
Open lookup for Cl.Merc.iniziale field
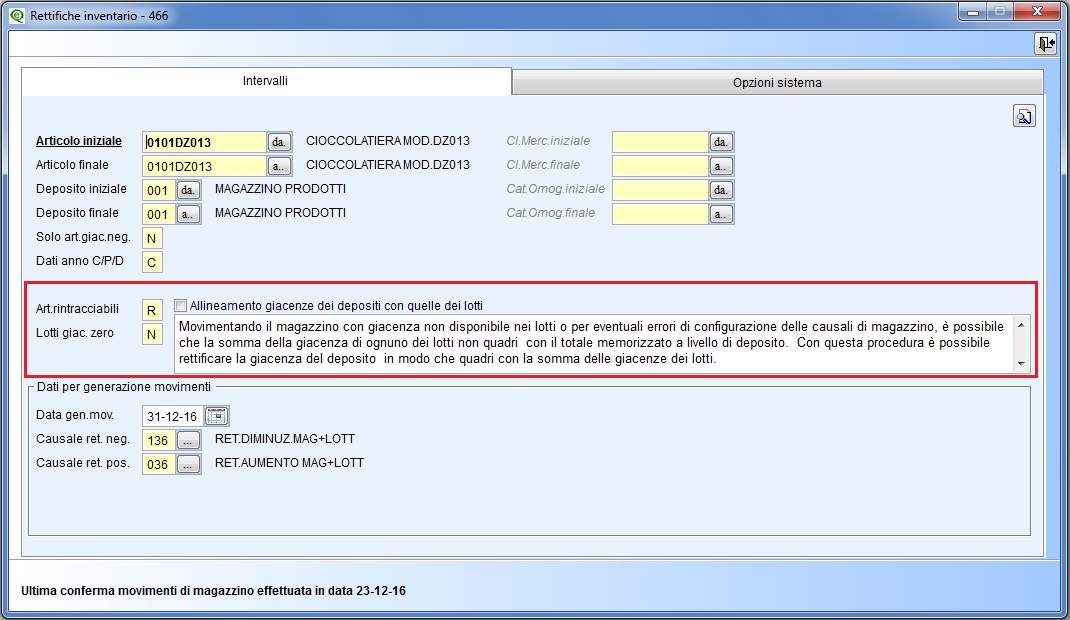coord(722,142)
